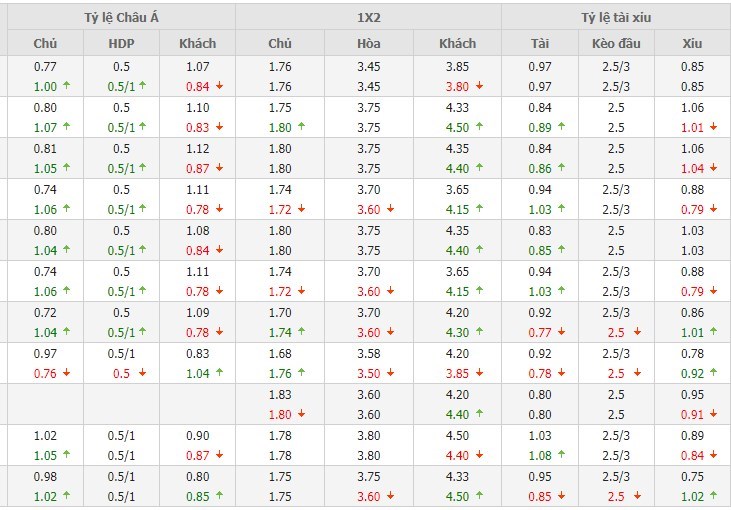Select the Kèo đầu column header
Image resolution: width=731 pixels, height=510 pixels.
click(x=616, y=43)
